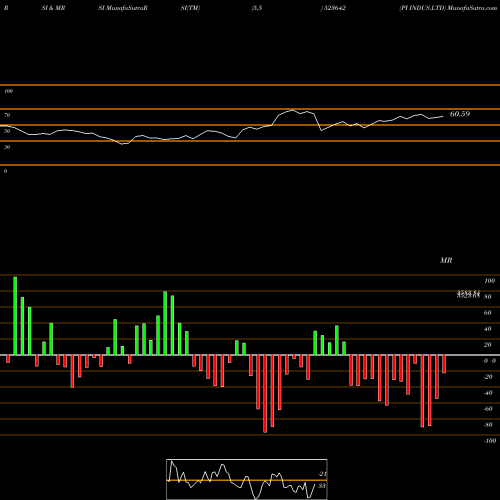Click the MR axis label 40
This screenshot has width=500, height=500.
(487, 329)
